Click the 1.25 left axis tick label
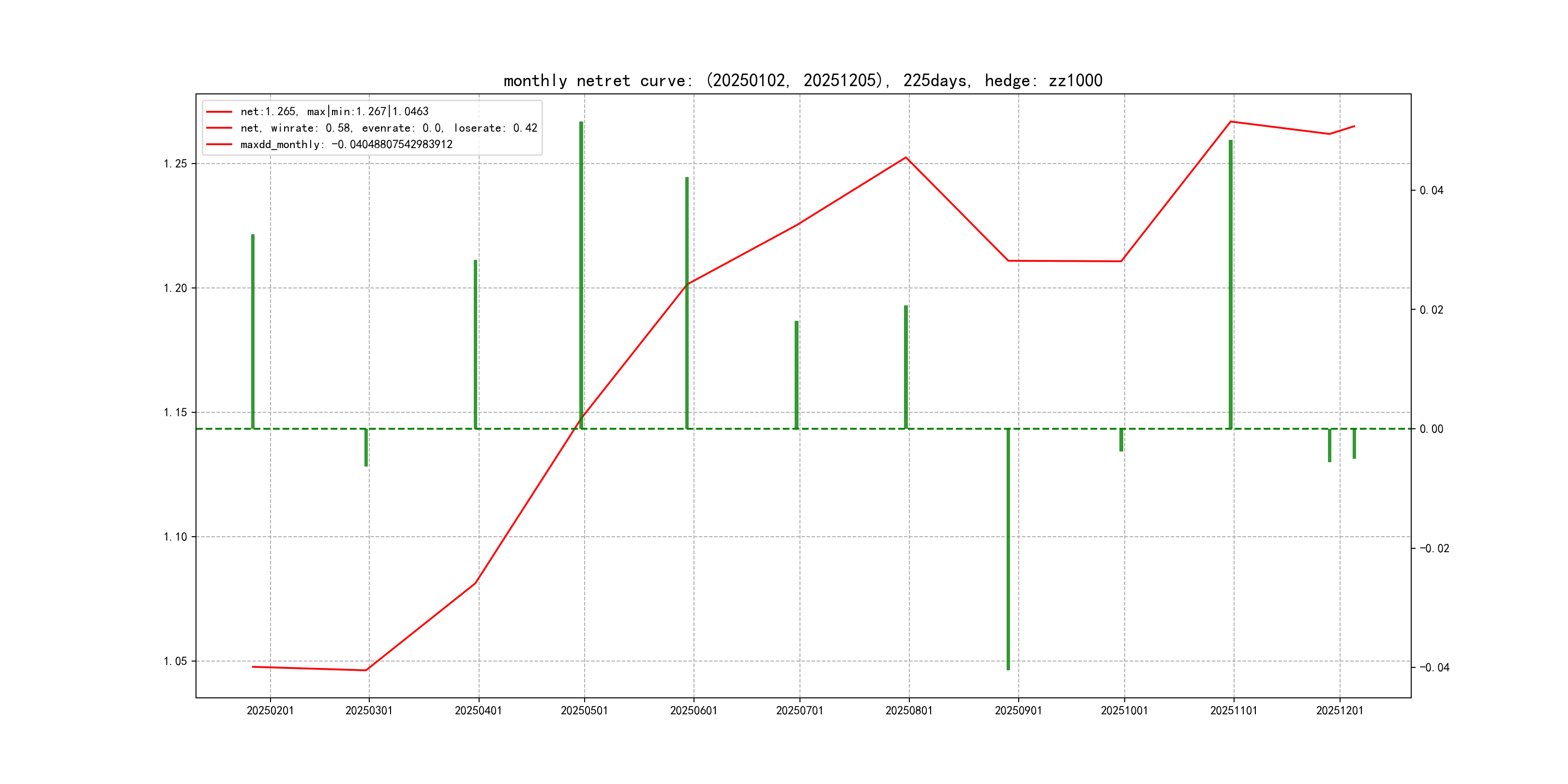 [175, 164]
